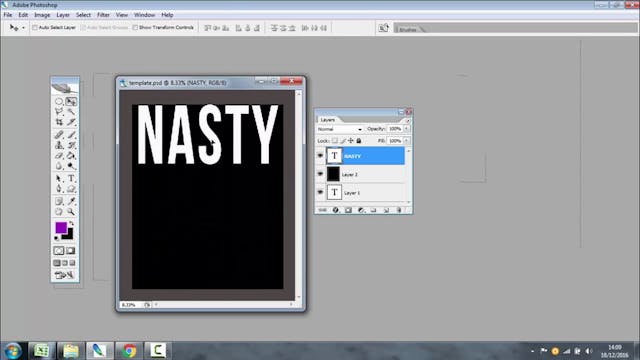Open Chrome from the taskbar

tap(129, 351)
